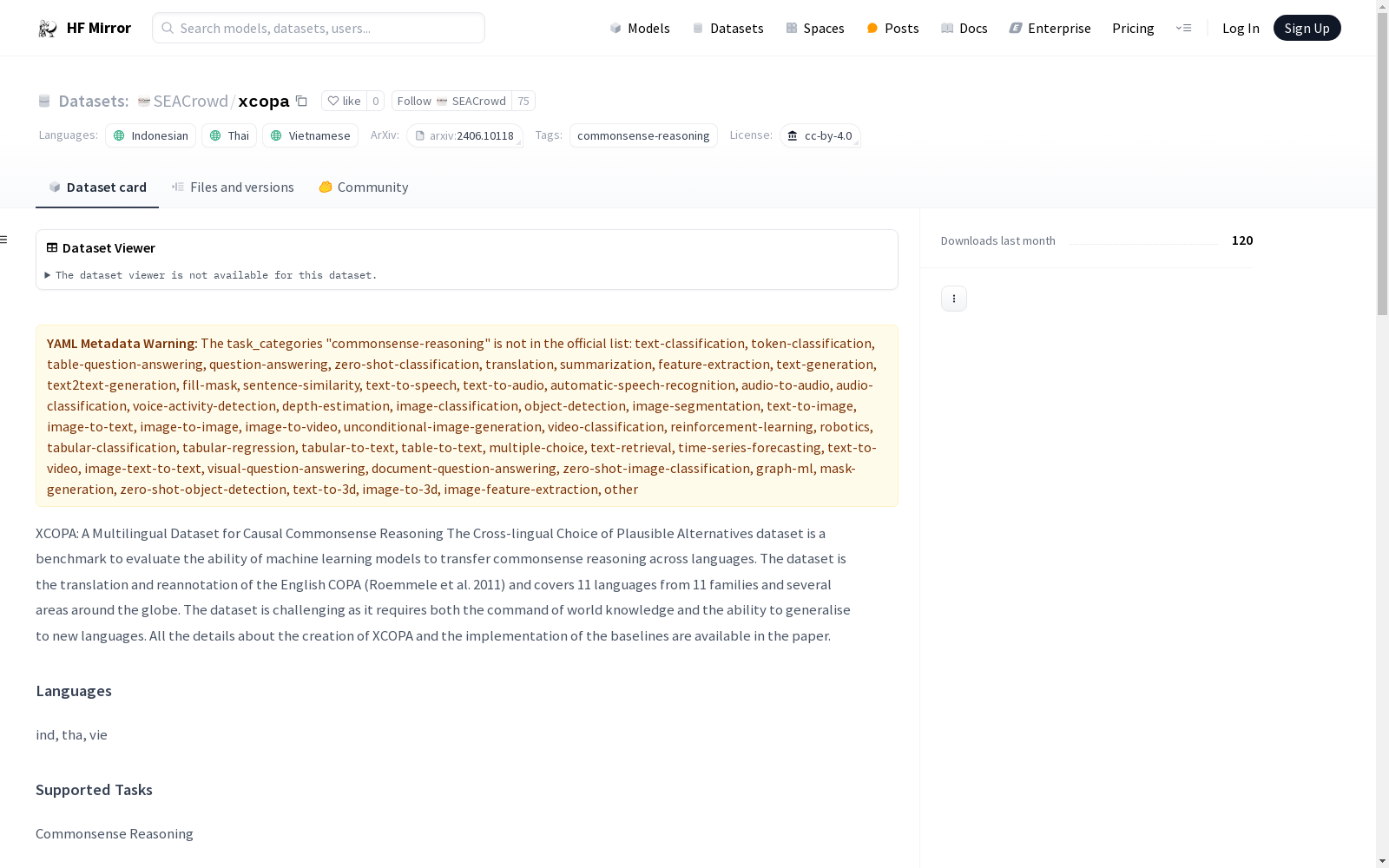Click the license bank icon on cc-by-4.0

[793, 135]
